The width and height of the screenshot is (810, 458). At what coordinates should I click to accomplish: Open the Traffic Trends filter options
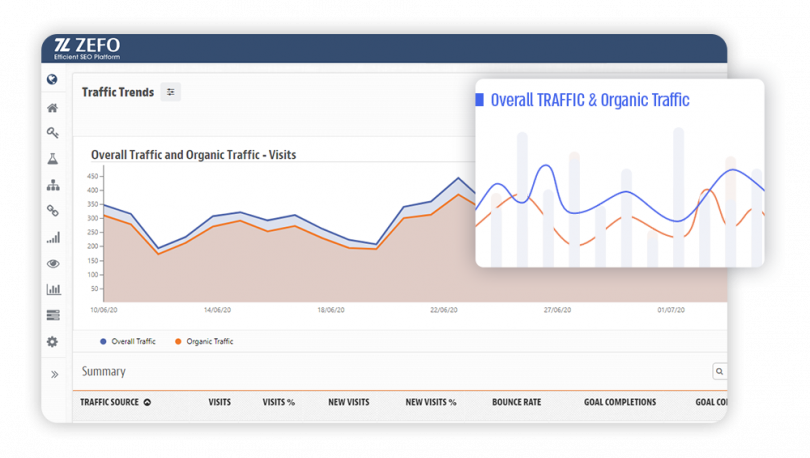[x=170, y=92]
